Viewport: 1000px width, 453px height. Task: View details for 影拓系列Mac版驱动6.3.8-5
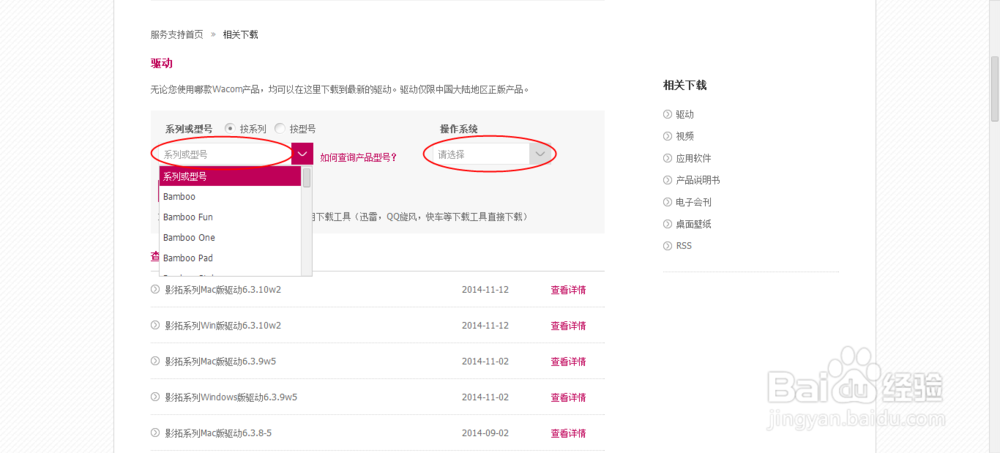click(x=568, y=433)
